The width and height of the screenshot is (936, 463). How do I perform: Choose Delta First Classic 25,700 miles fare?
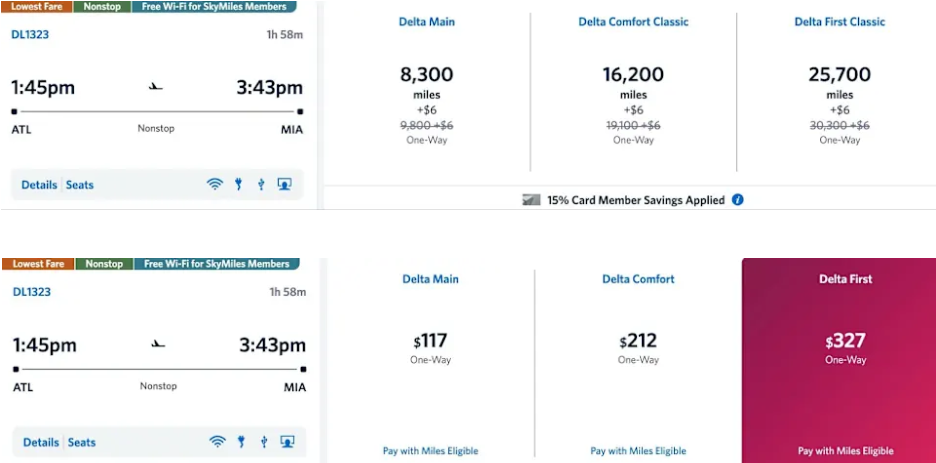coord(839,92)
